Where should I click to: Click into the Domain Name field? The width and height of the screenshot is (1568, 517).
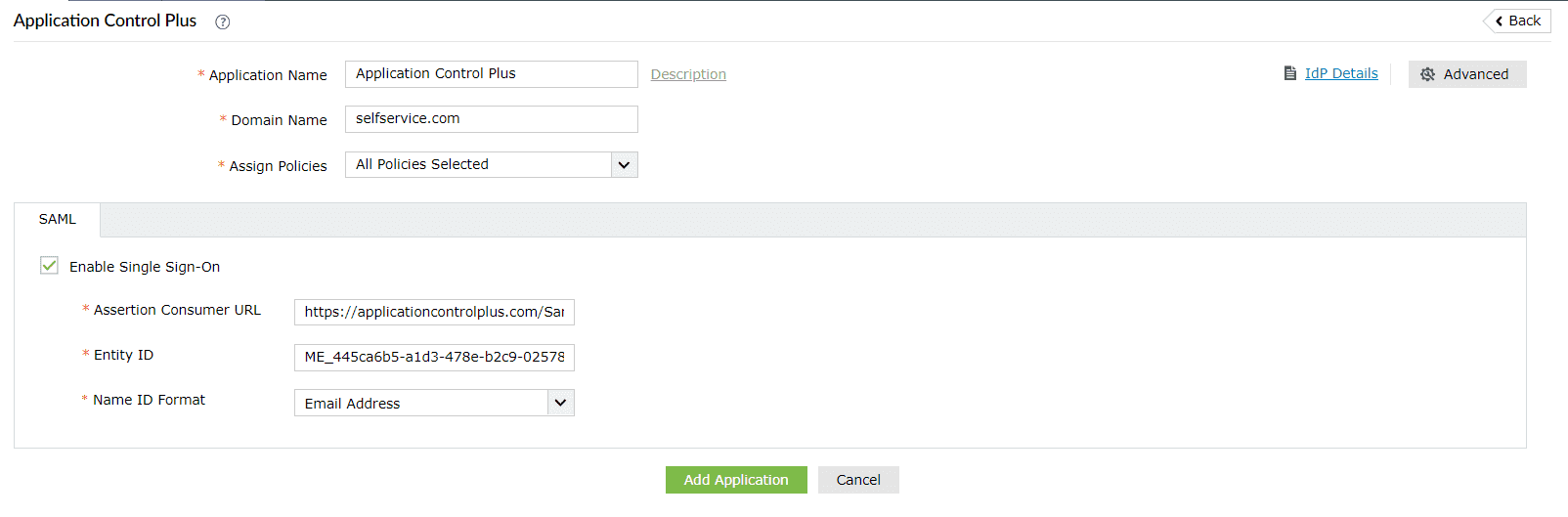[491, 119]
